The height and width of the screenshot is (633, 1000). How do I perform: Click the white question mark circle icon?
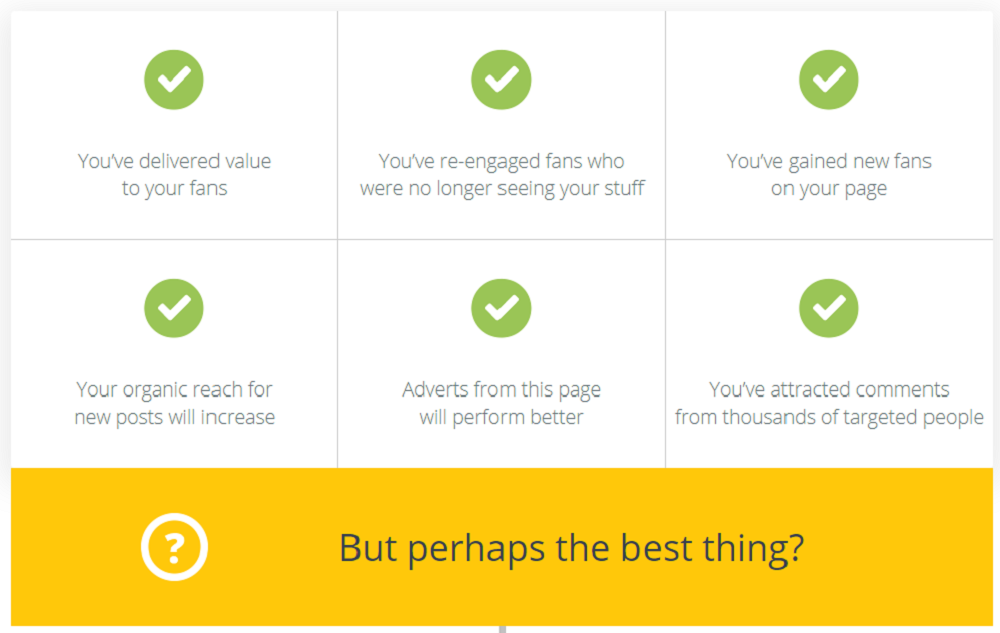[x=174, y=547]
